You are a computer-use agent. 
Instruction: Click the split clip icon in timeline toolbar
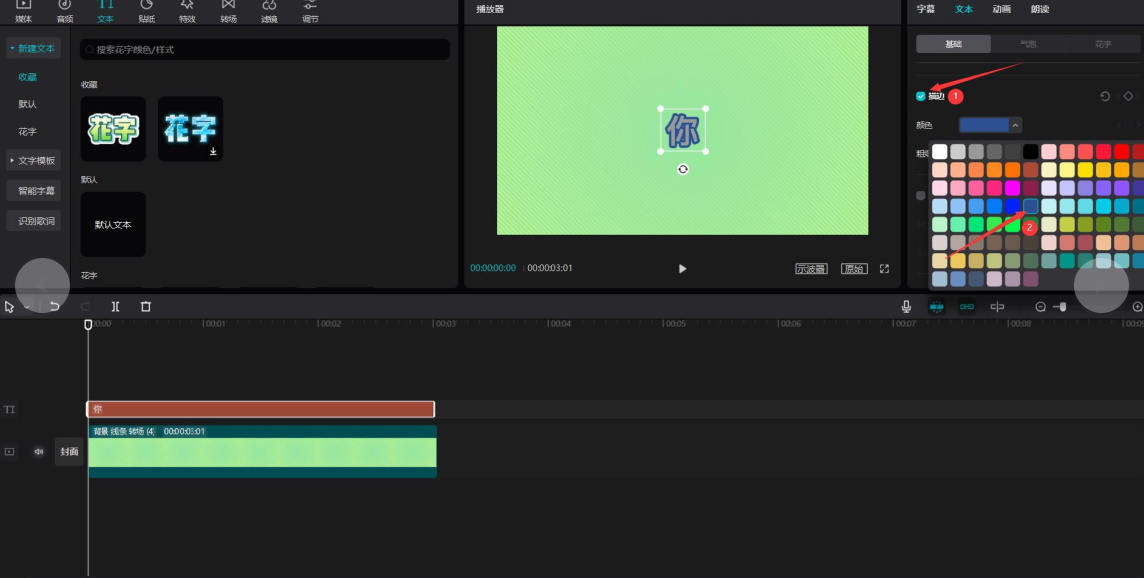click(116, 307)
